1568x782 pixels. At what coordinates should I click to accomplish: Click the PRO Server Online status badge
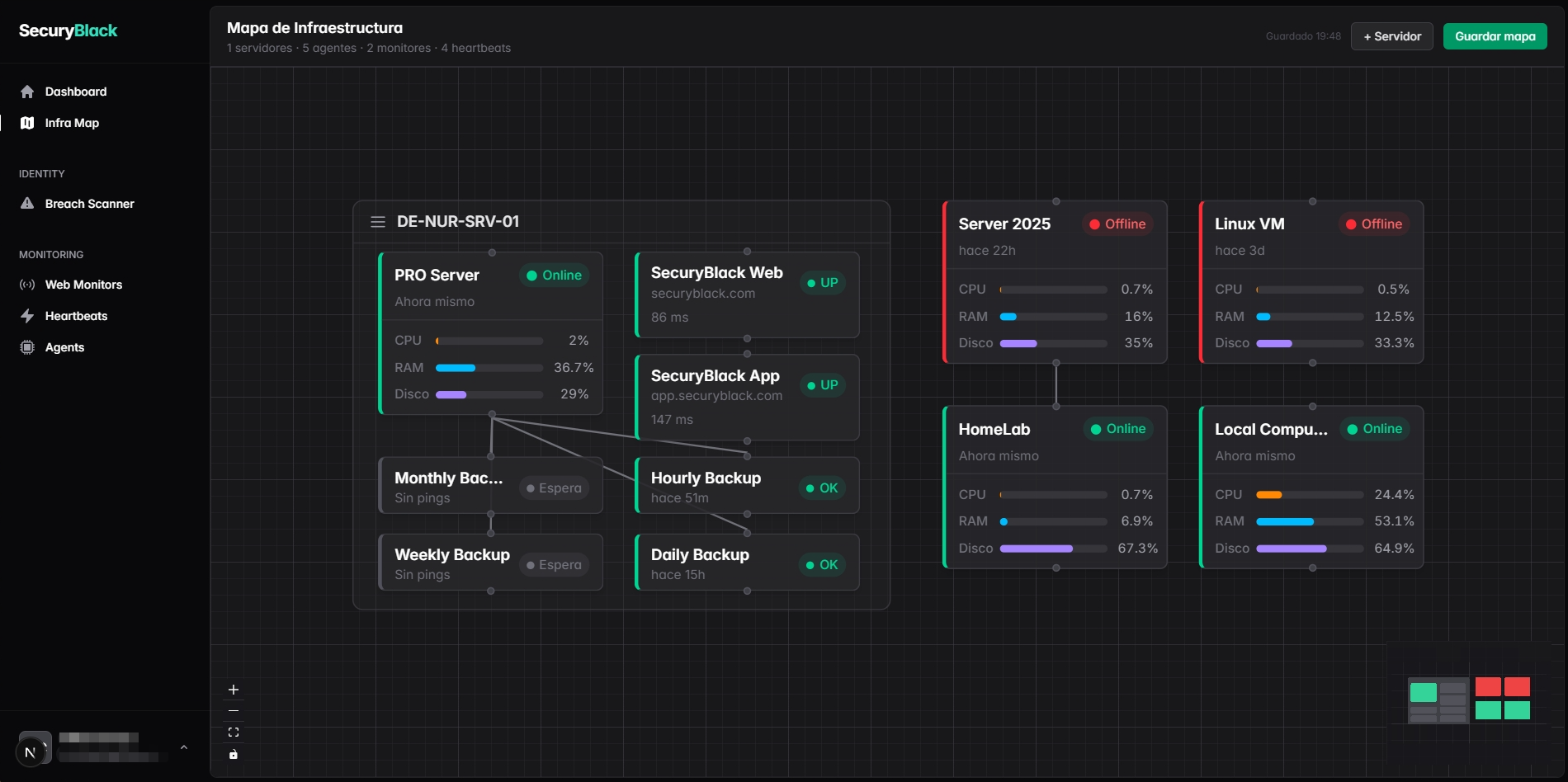pos(555,276)
